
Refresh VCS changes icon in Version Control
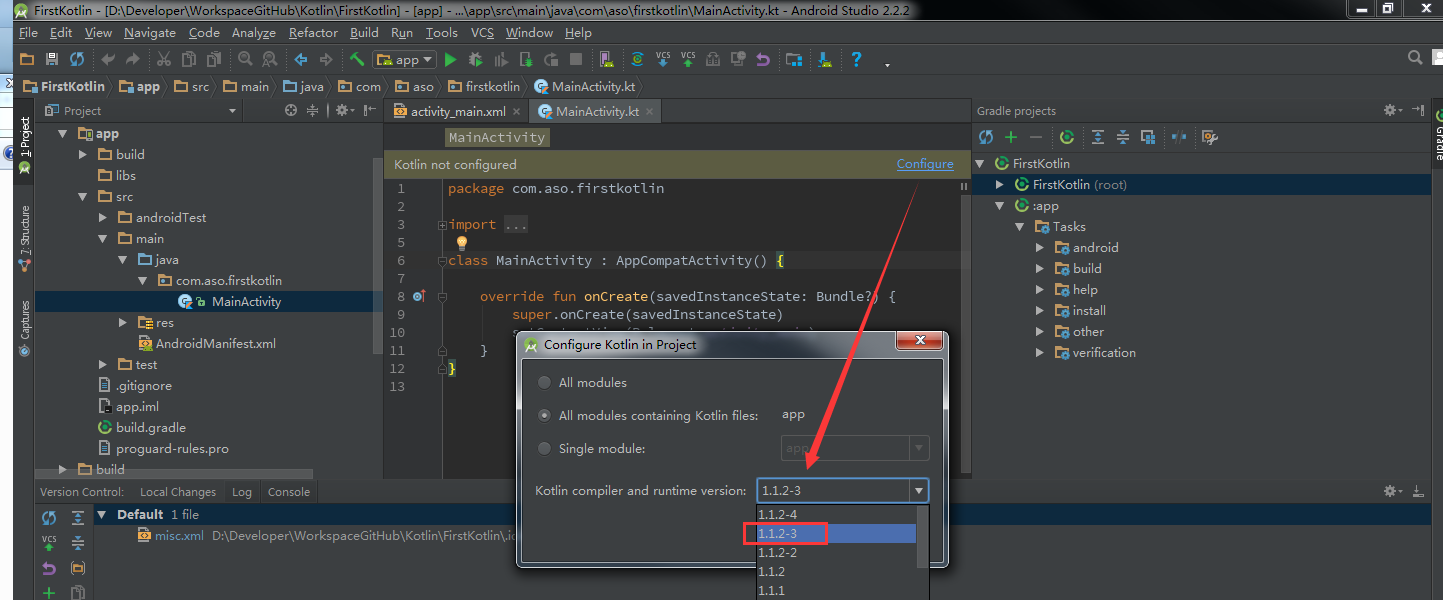pos(49,518)
